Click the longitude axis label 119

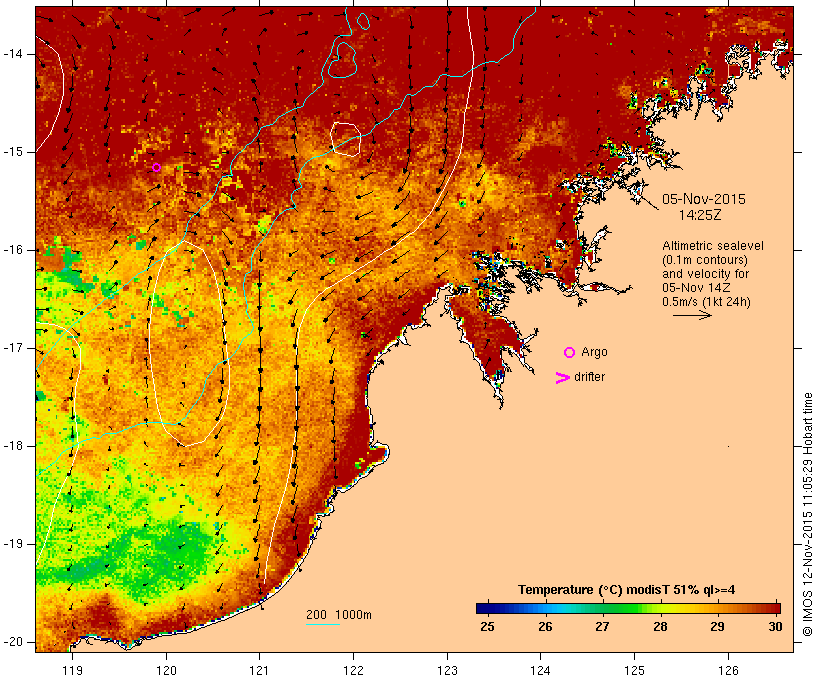[72, 671]
